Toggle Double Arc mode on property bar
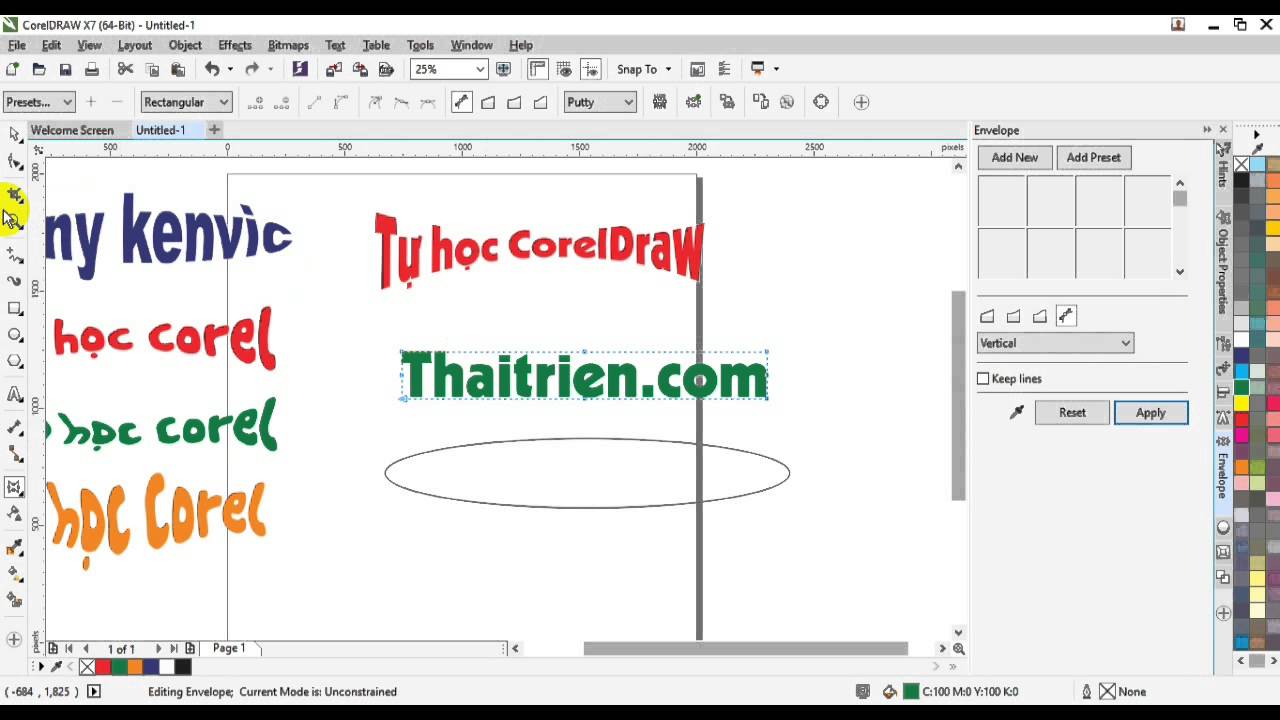Image resolution: width=1280 pixels, height=720 pixels. point(541,102)
